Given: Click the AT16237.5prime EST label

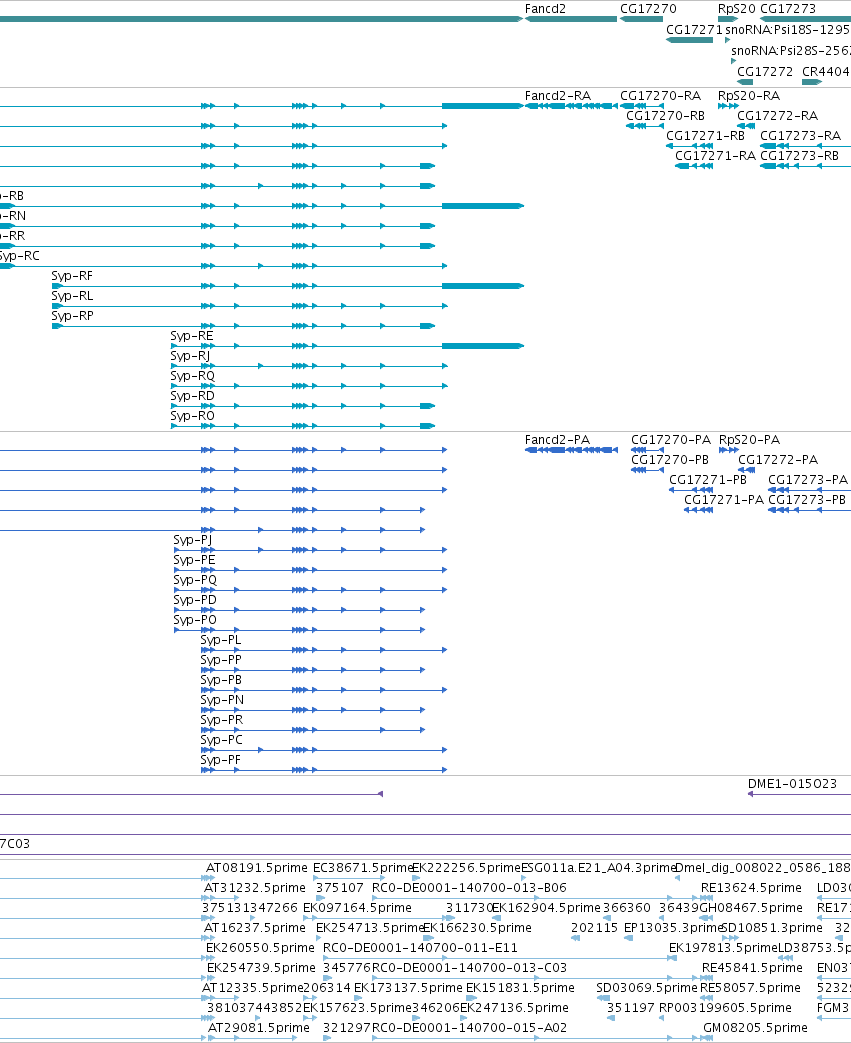Looking at the screenshot, I should tap(255, 928).
